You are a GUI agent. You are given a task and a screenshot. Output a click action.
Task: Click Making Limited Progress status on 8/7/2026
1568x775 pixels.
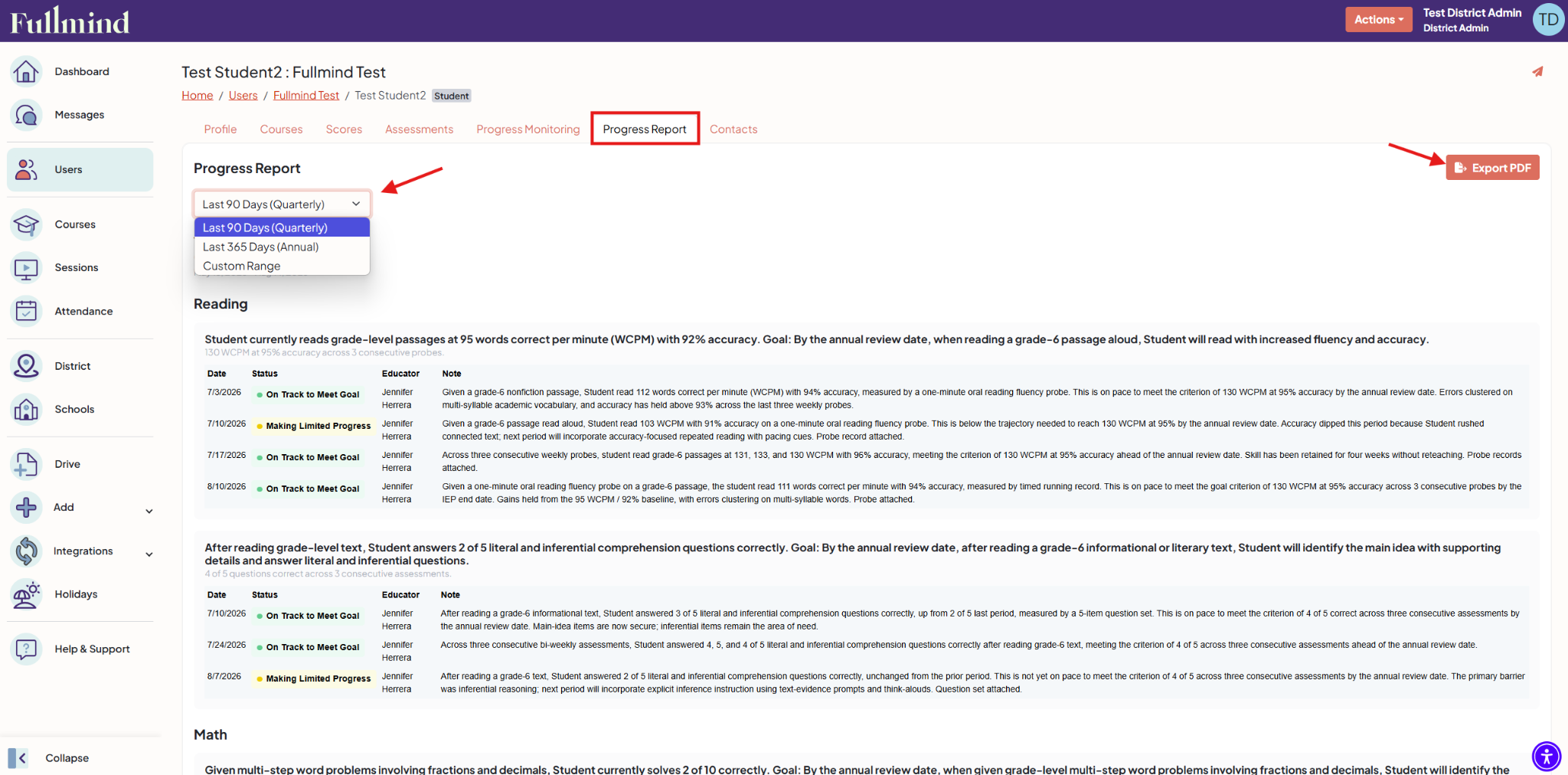[313, 679]
